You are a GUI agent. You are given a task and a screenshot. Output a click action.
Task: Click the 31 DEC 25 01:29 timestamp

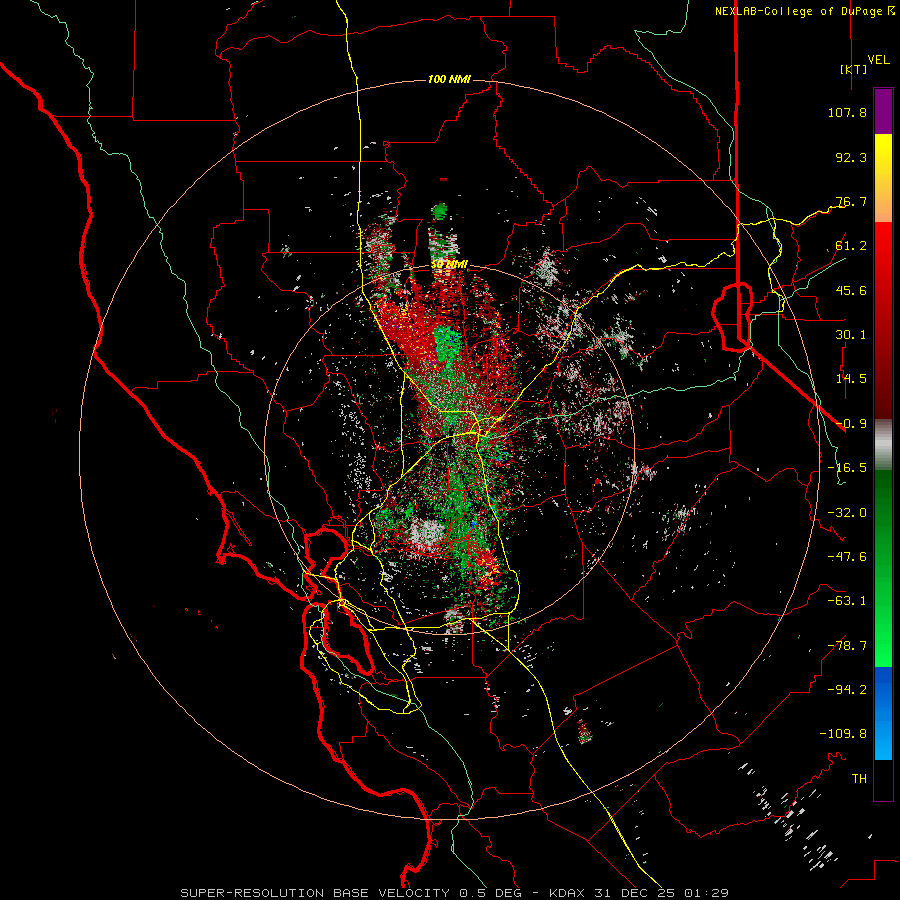pos(663,893)
